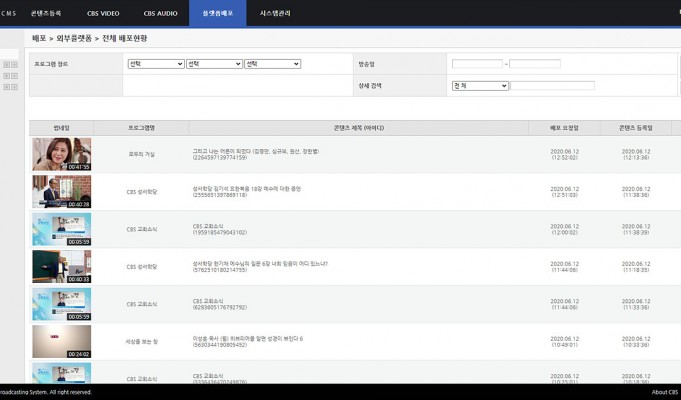681x400 pixels.
Task: Click the request date 2020.06.12 (10:49:01)
Action: [x=564, y=342]
